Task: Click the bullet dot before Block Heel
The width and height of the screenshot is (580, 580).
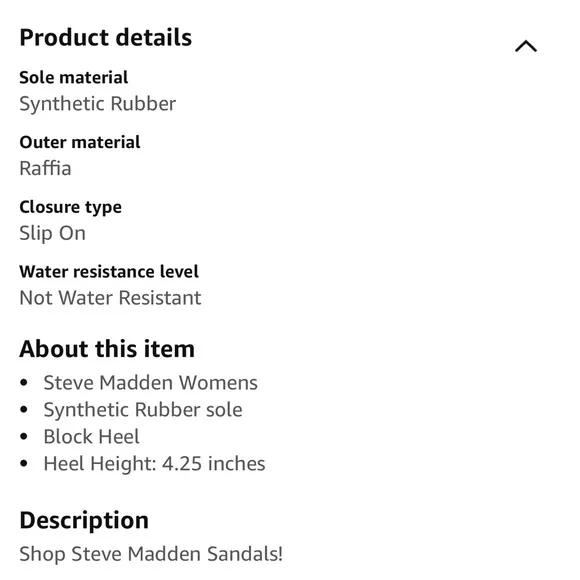Action: click(x=24, y=436)
